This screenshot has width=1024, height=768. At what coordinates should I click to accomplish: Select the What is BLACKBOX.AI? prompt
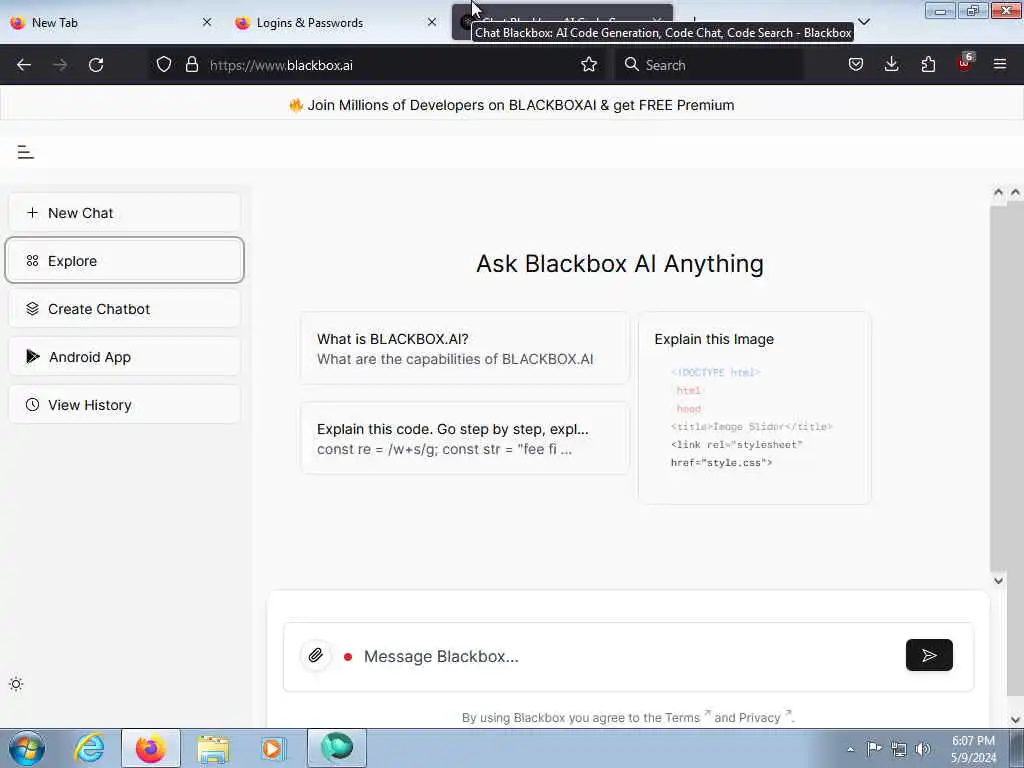pyautogui.click(x=464, y=349)
